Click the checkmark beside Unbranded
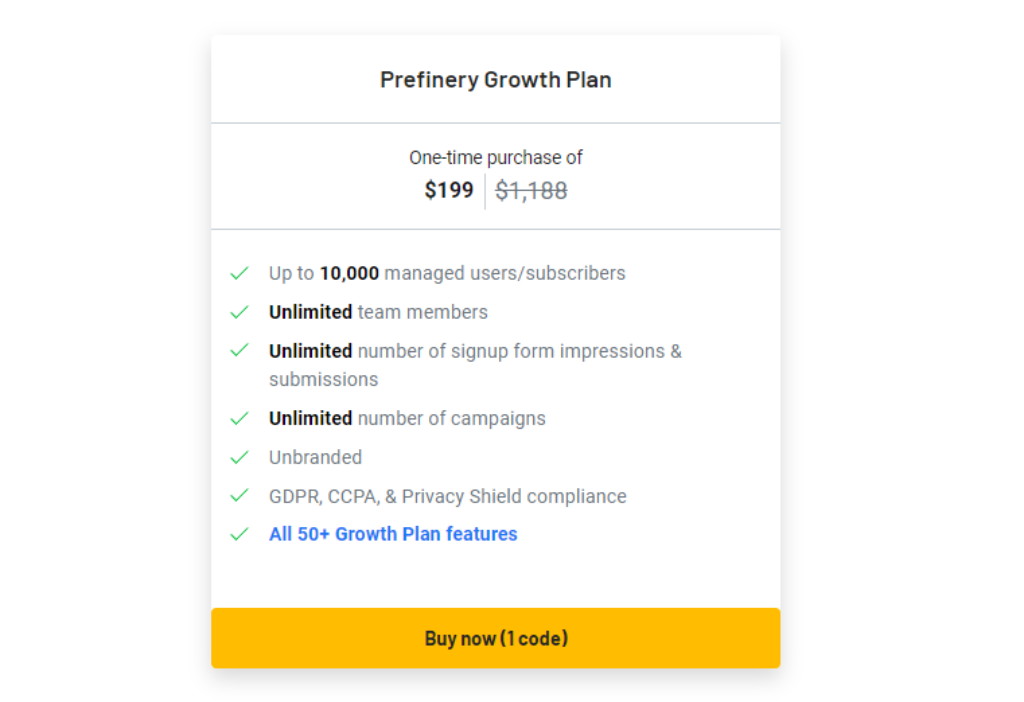 point(239,457)
